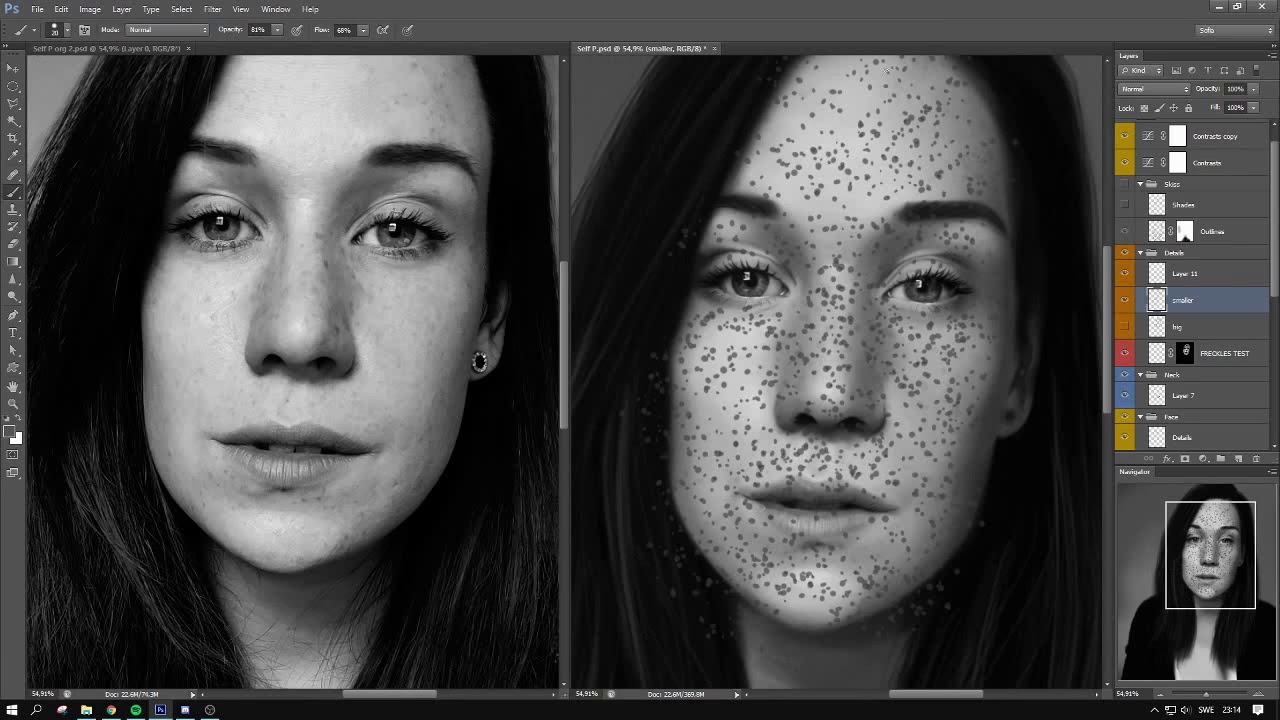Viewport: 1280px width, 720px height.
Task: Toggle Quick Mask mode icon
Action: click(13, 455)
